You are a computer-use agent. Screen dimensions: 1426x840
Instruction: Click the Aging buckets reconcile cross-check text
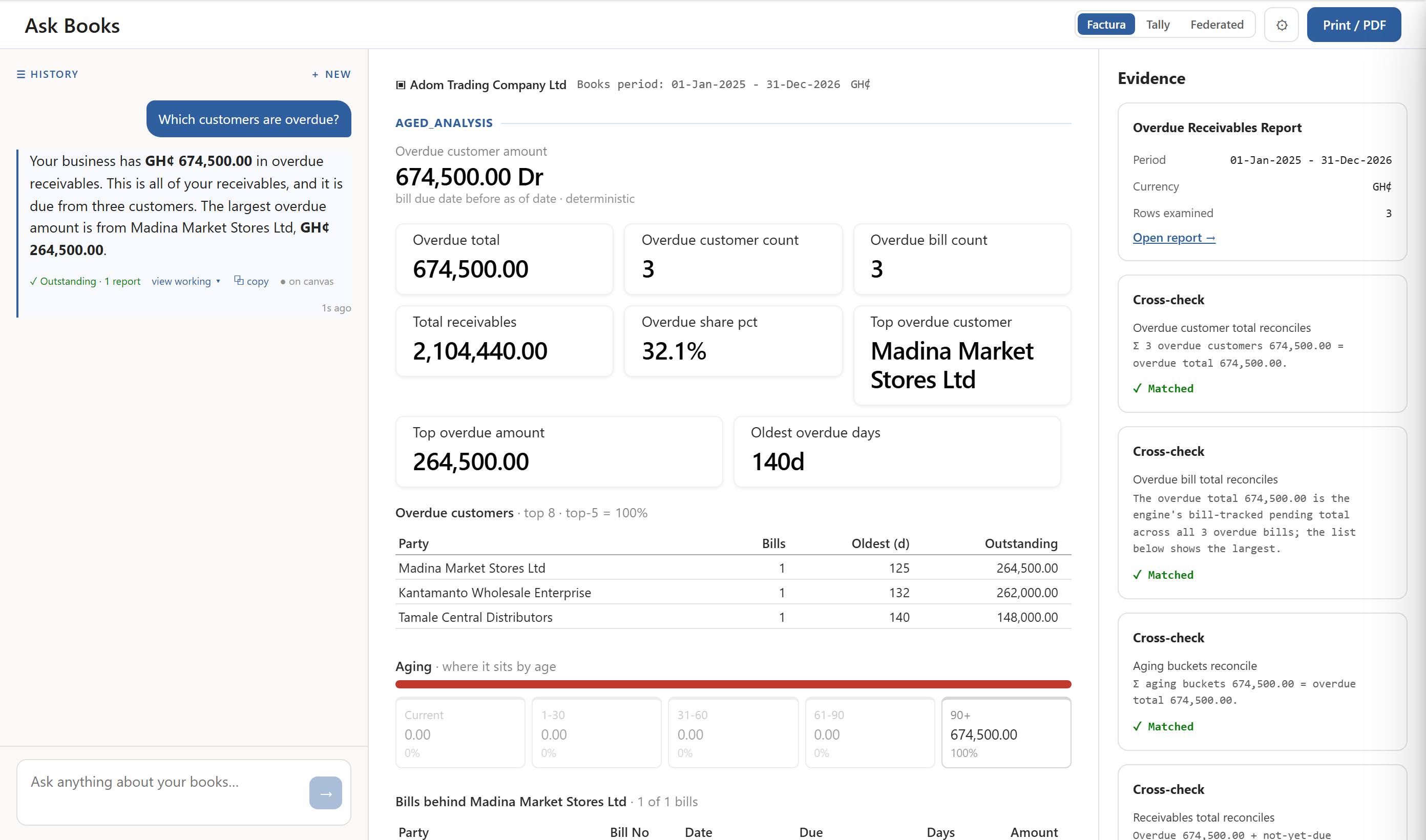click(1194, 666)
